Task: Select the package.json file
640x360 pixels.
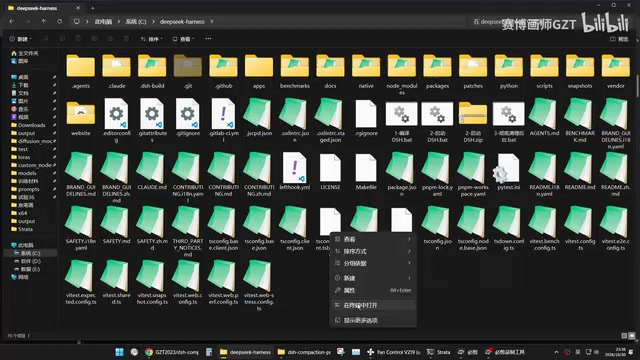Action: click(402, 175)
